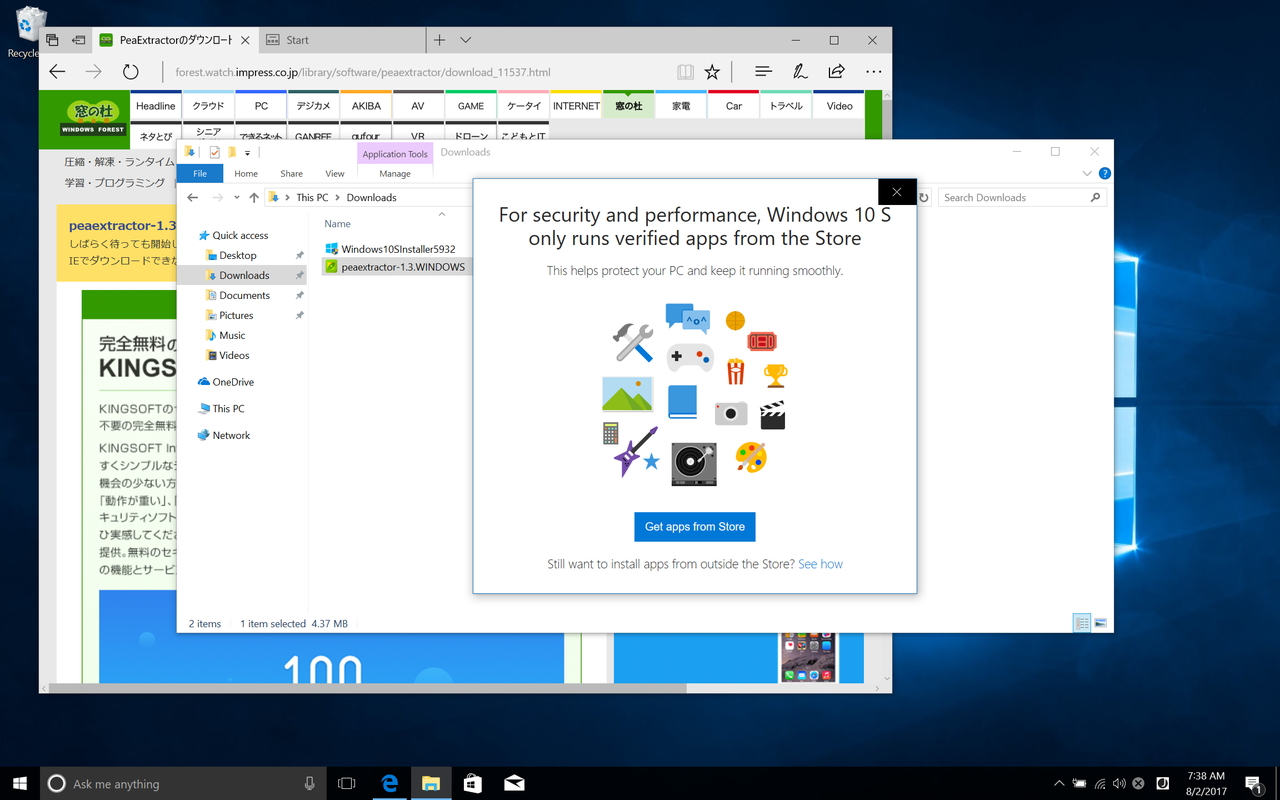Expand Edge tab previews chevron
Image resolution: width=1280 pixels, height=800 pixels.
(x=465, y=40)
